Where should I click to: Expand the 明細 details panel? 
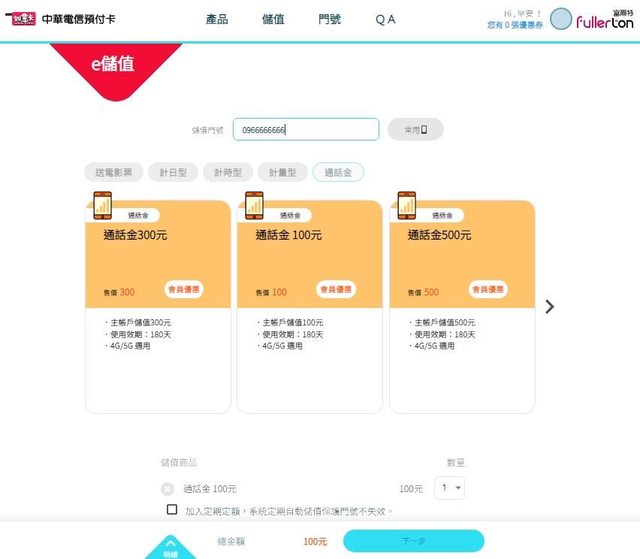coord(169,548)
